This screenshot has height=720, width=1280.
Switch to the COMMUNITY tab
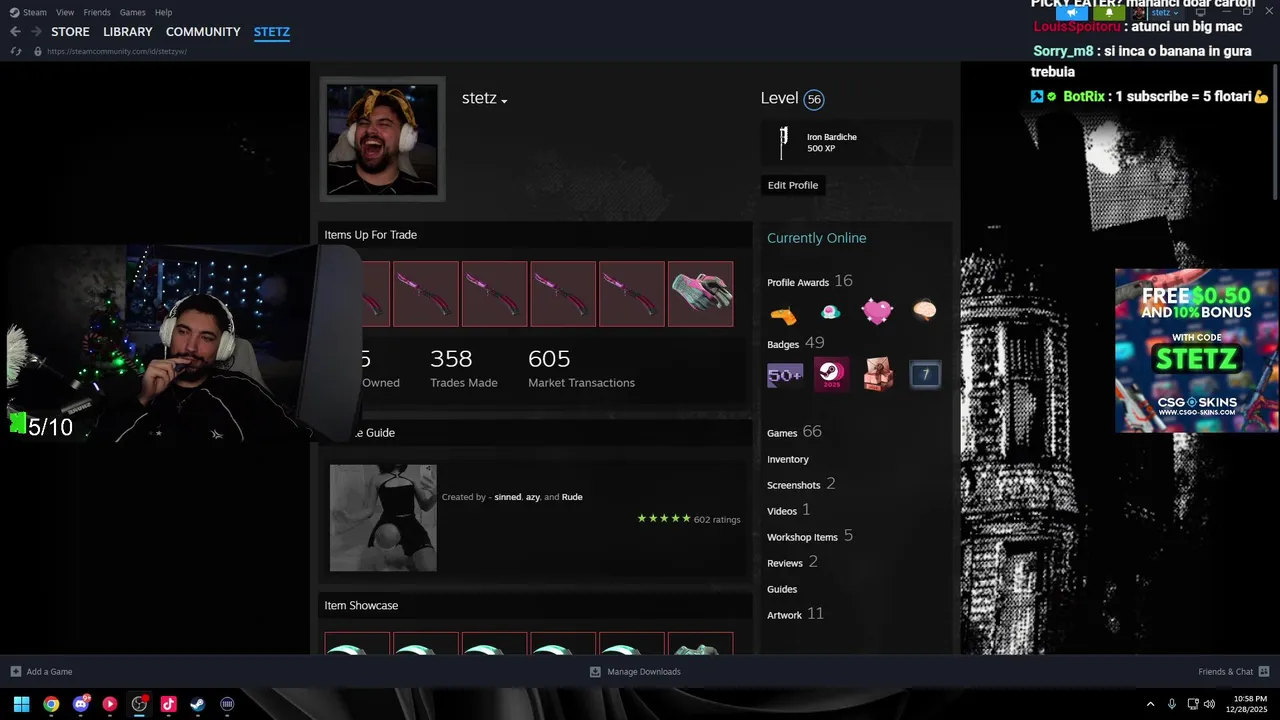click(203, 32)
